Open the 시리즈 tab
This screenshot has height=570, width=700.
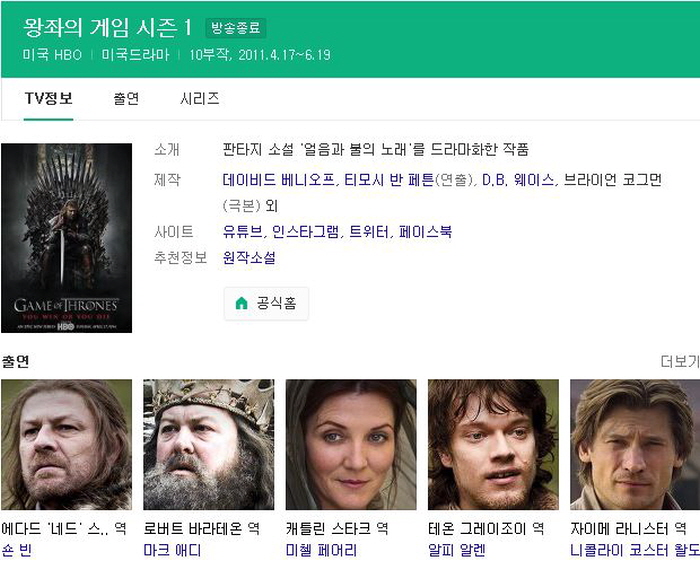199,98
